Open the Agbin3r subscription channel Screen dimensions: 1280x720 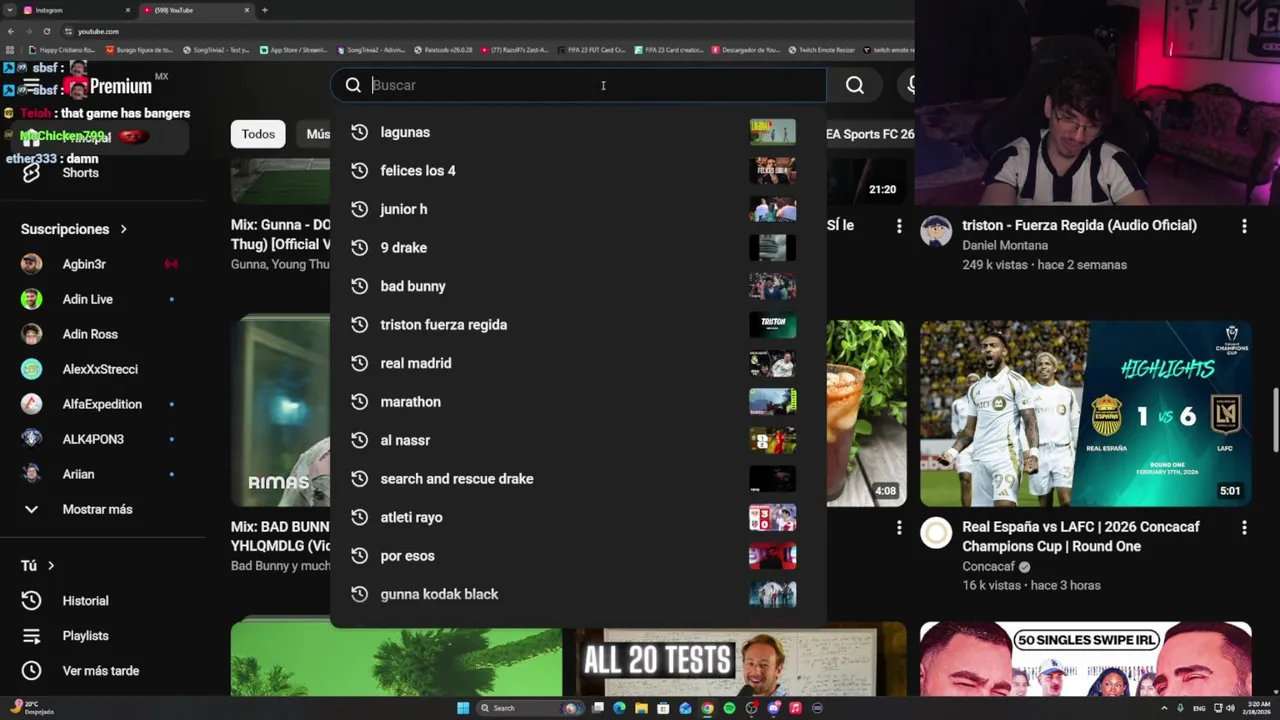[84, 264]
